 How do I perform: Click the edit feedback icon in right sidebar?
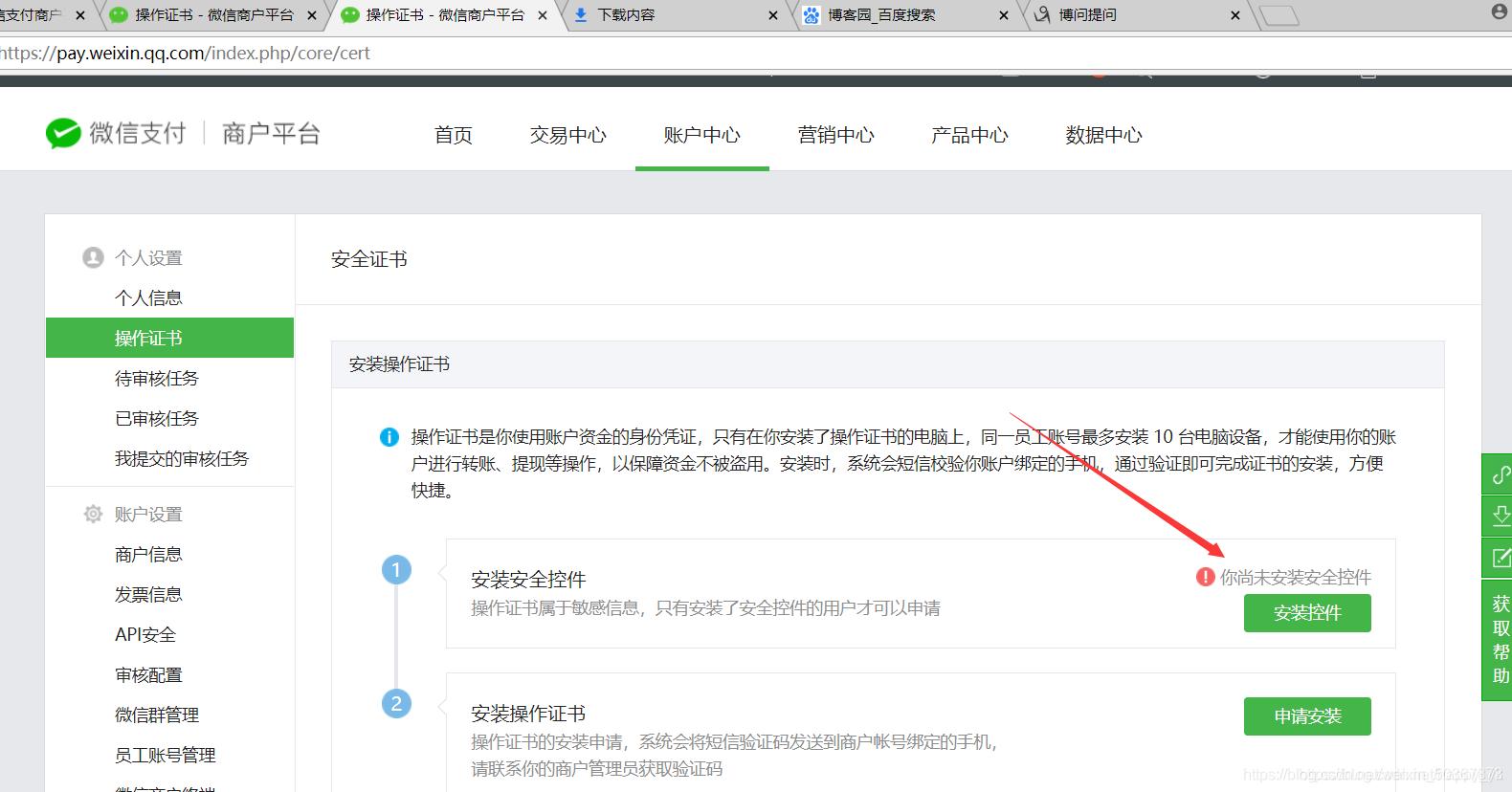click(1500, 558)
